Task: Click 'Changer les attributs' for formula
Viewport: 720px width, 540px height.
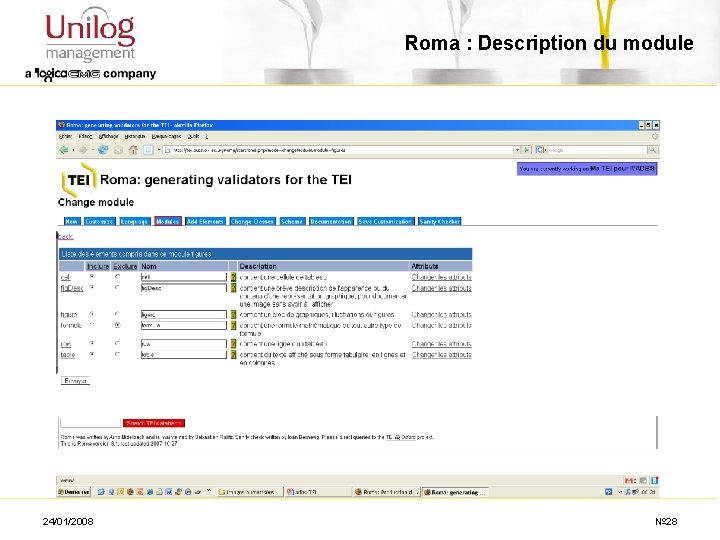Action: (x=442, y=326)
